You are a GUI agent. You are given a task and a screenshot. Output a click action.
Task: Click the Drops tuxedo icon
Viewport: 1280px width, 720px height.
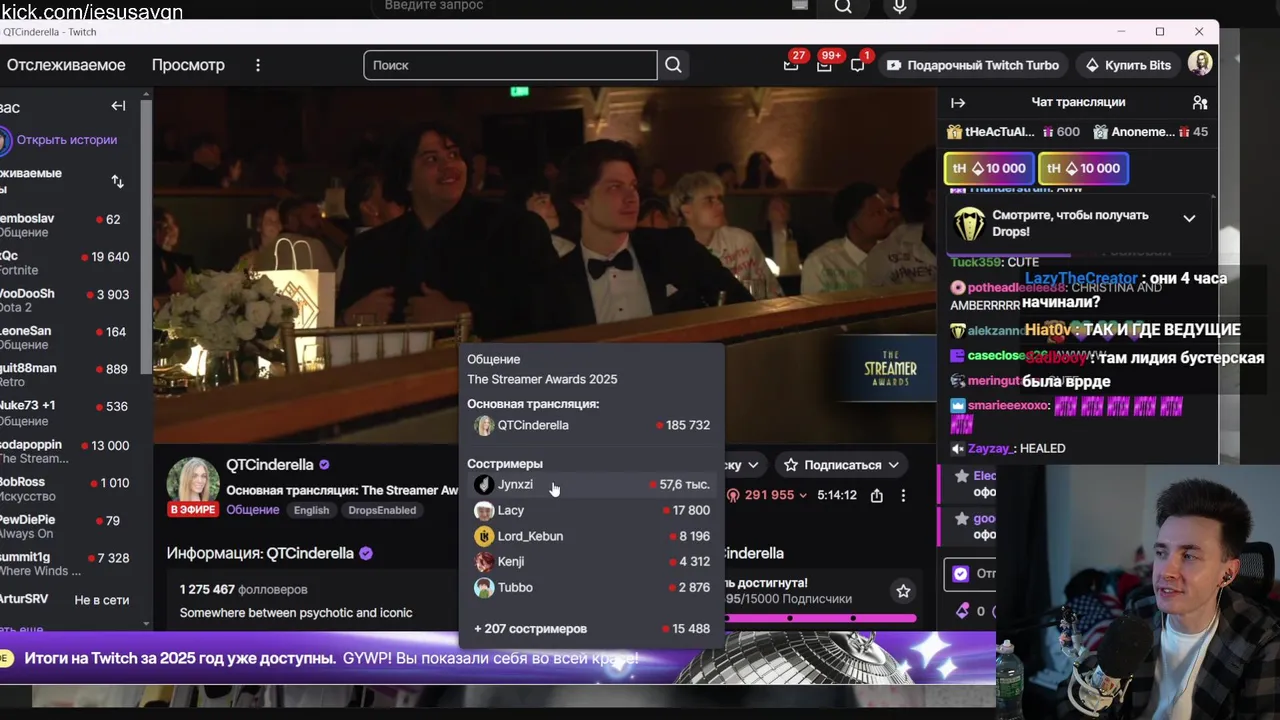(x=969, y=224)
